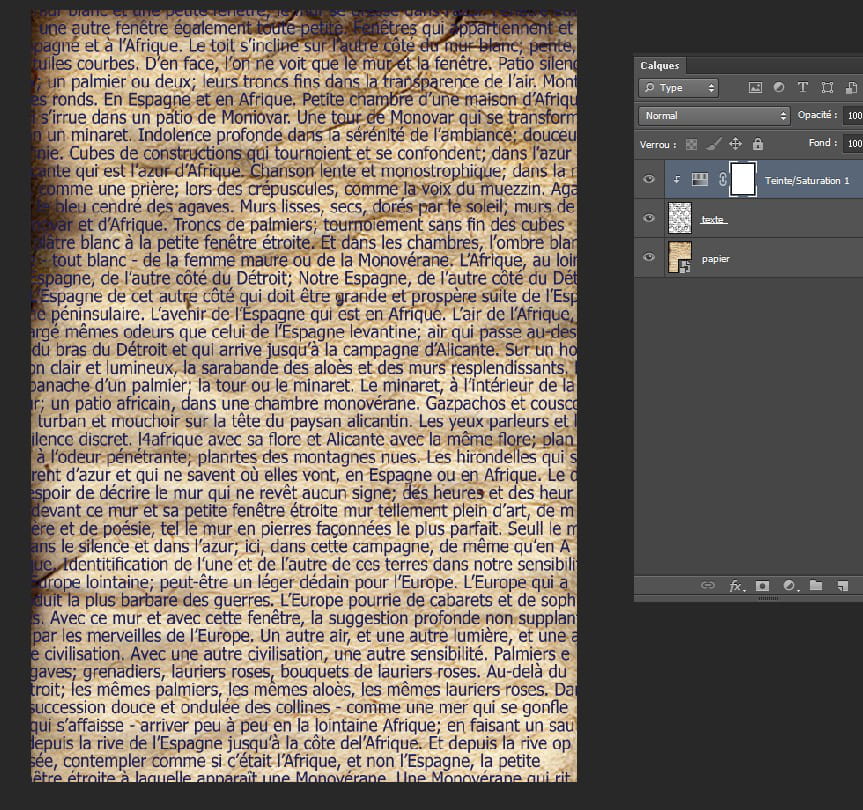Hide the papier layer
This screenshot has width=863, height=810.
click(649, 258)
